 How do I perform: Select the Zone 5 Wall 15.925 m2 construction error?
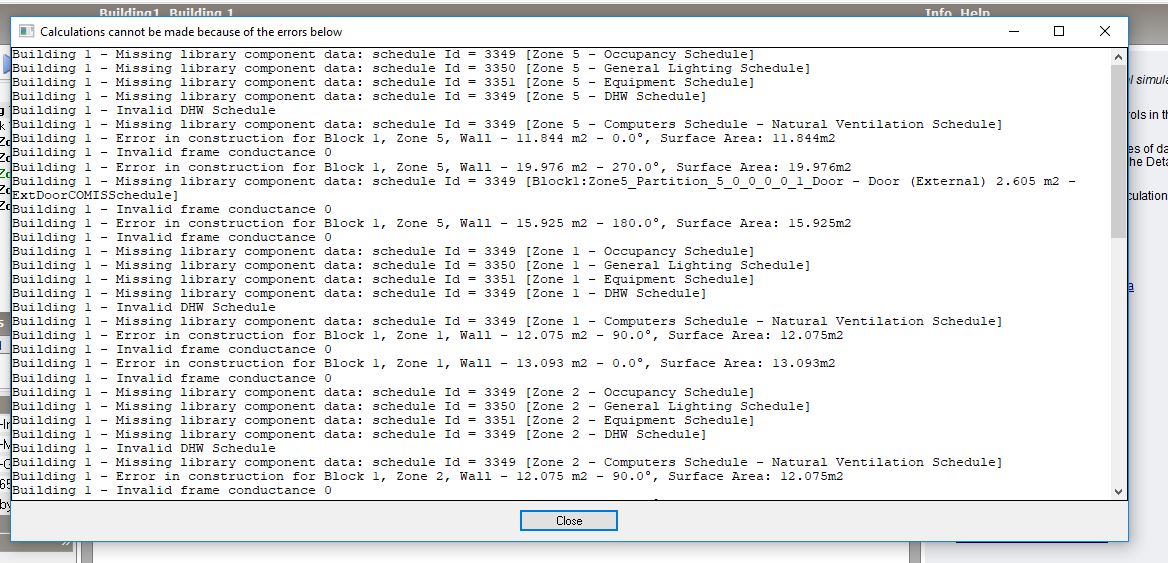431,223
